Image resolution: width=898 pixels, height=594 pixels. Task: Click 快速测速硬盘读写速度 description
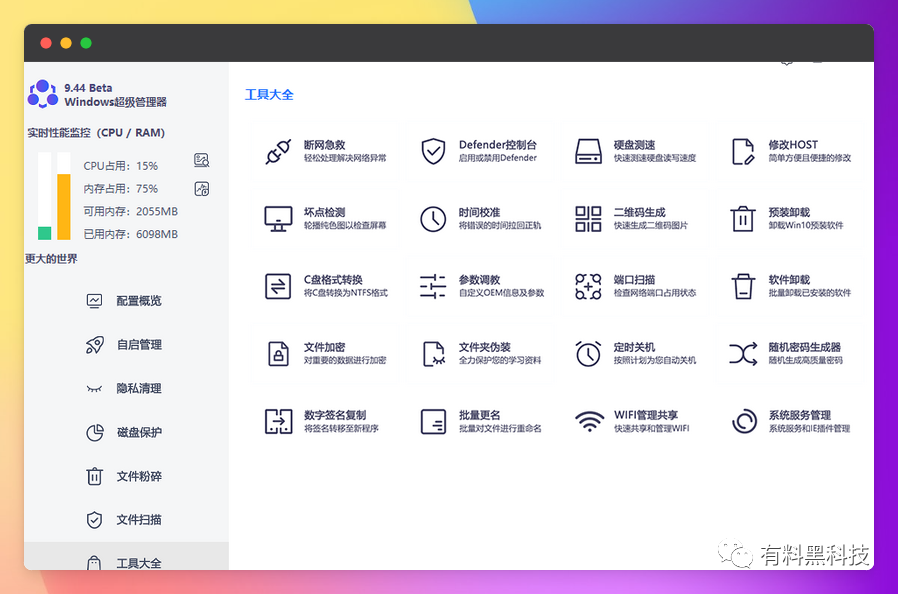(655, 158)
